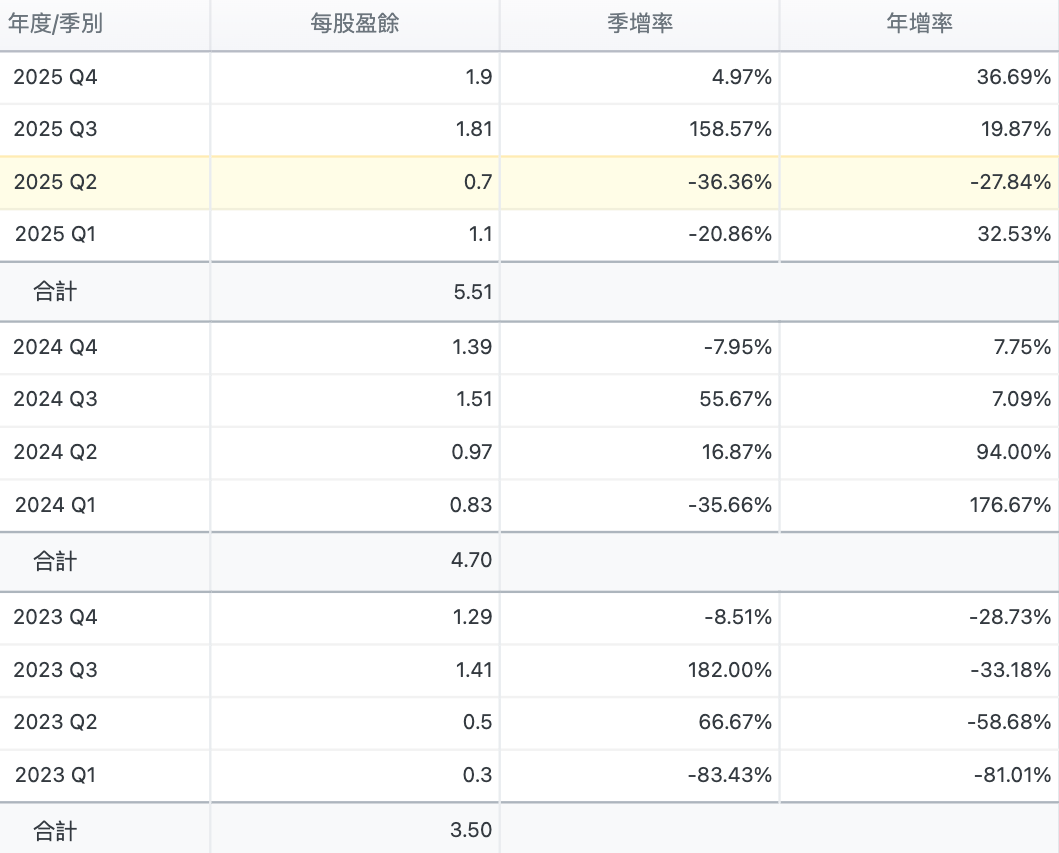Image resolution: width=1059 pixels, height=853 pixels.
Task: Select EPS value 1.29 for 2023 Q4
Action: (472, 617)
